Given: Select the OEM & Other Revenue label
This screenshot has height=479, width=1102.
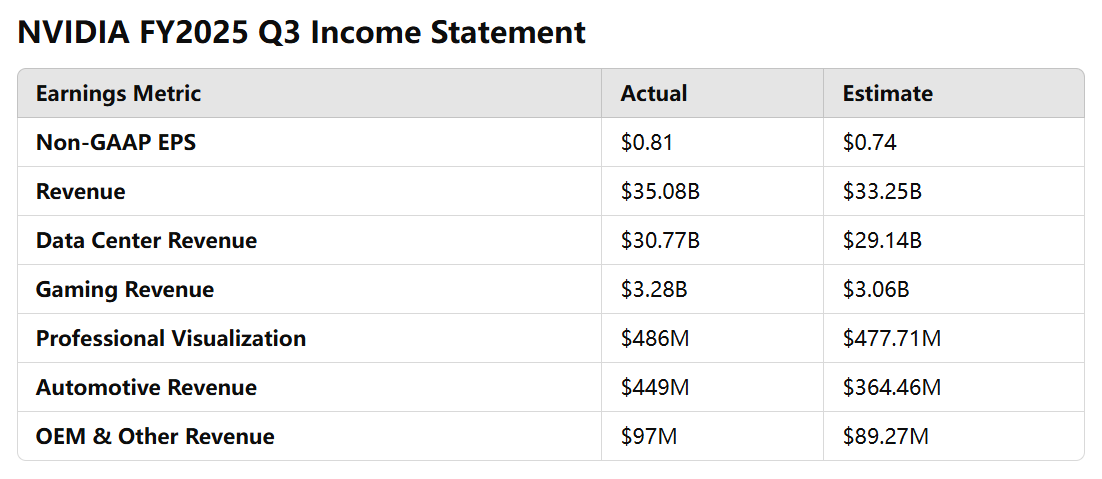Looking at the screenshot, I should click(x=155, y=437).
